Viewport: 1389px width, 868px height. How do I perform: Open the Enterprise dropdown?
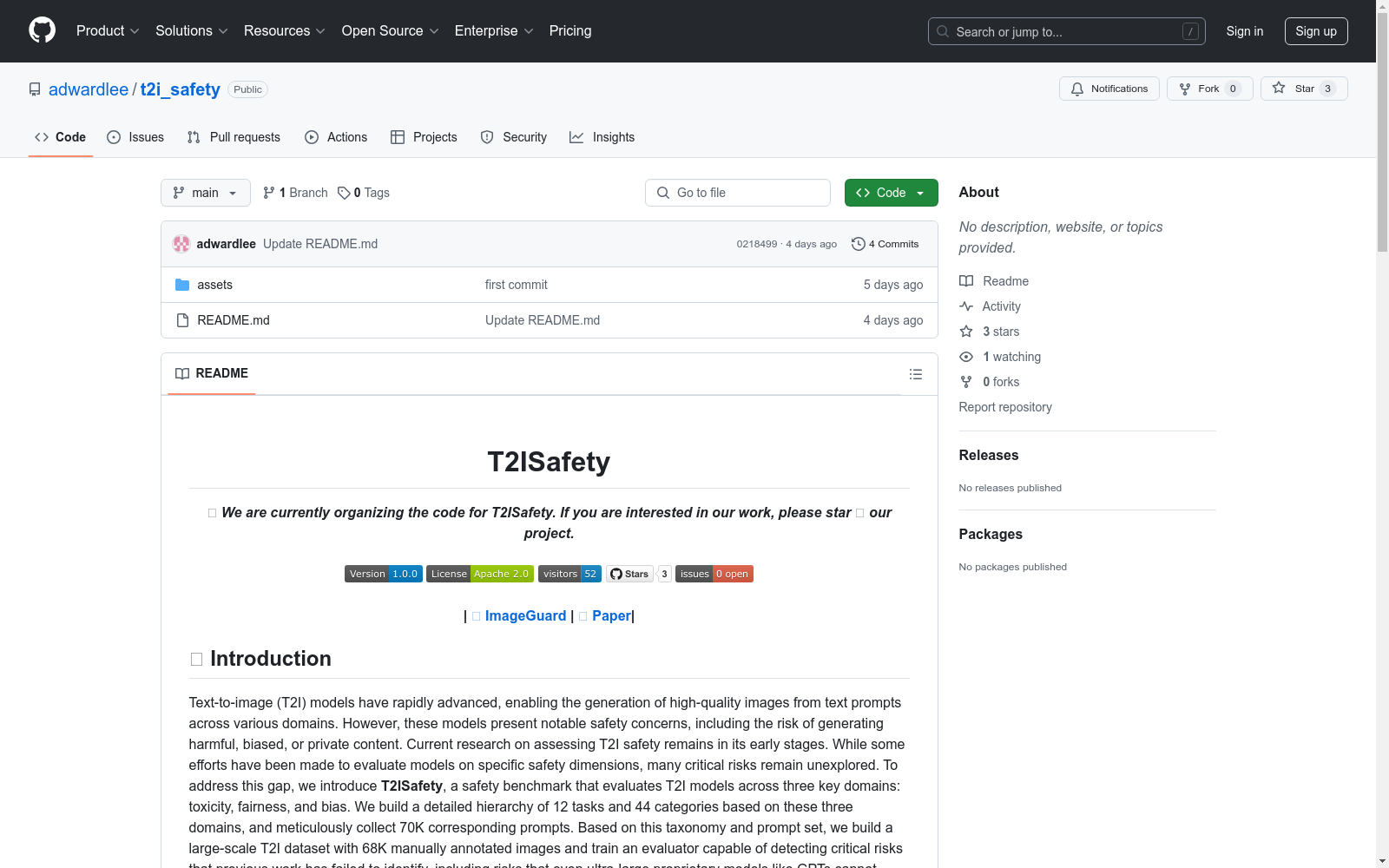click(x=494, y=30)
